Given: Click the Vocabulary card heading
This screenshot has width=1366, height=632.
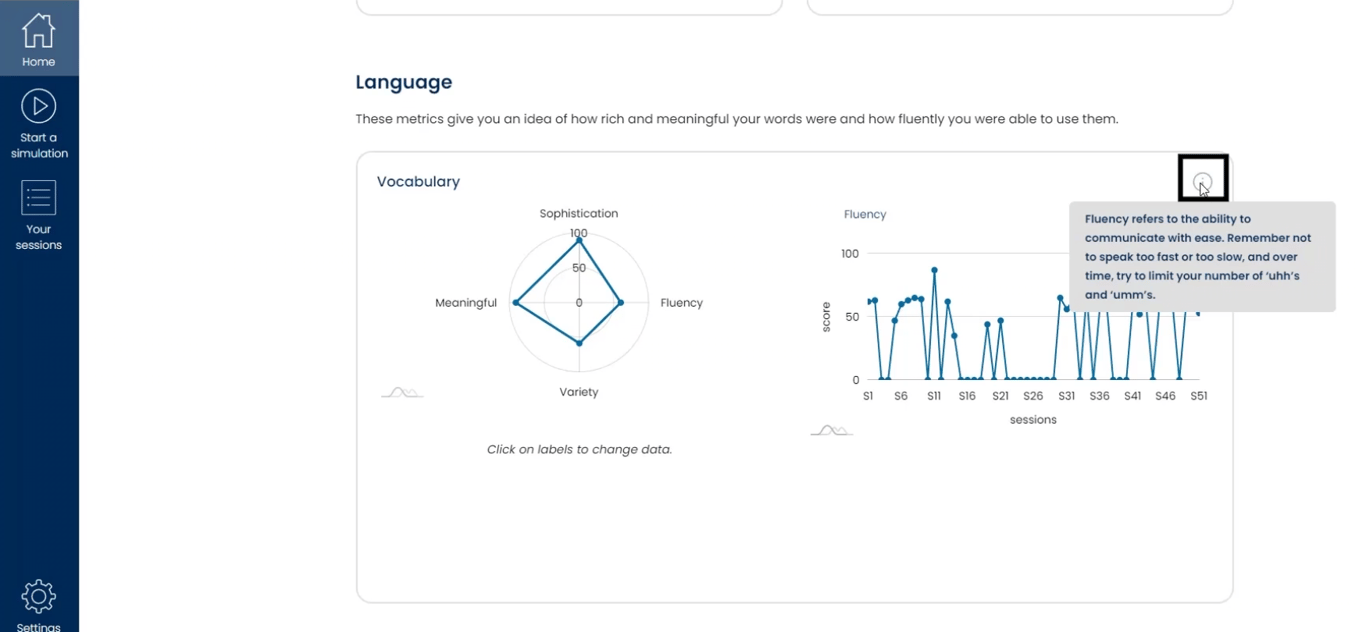Looking at the screenshot, I should tap(418, 182).
